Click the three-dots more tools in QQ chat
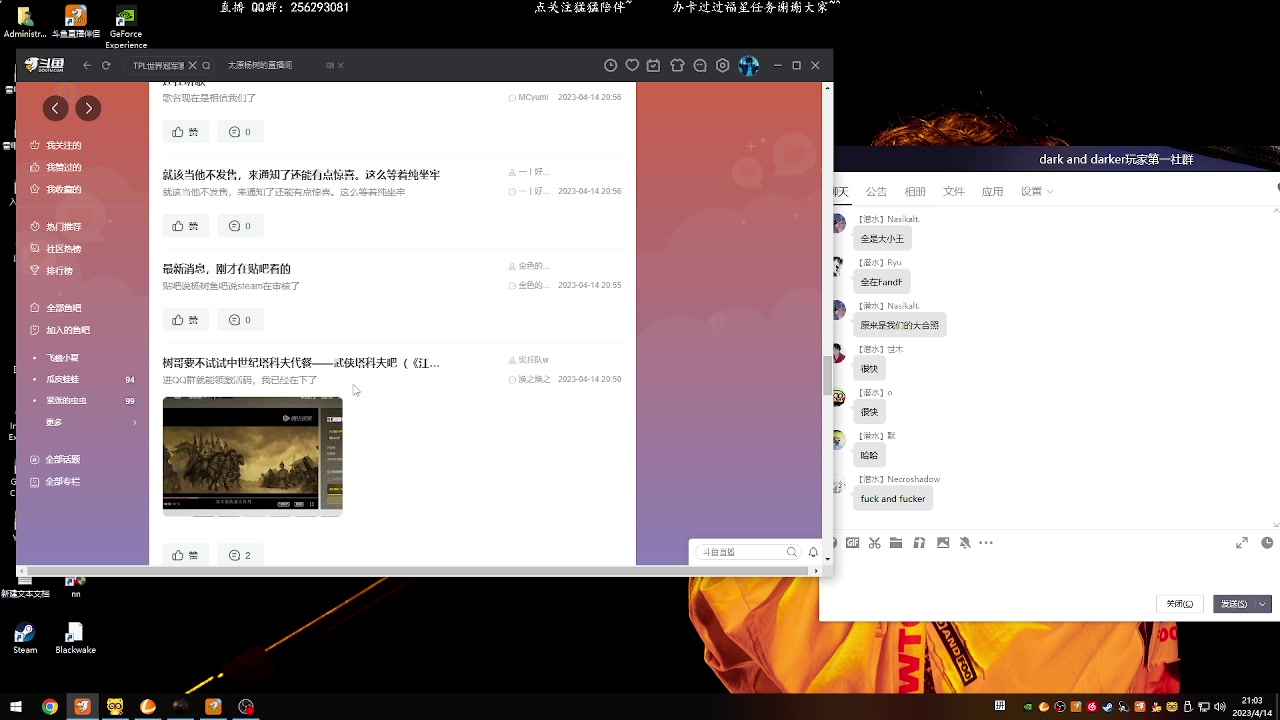The height and width of the screenshot is (720, 1280). (986, 543)
